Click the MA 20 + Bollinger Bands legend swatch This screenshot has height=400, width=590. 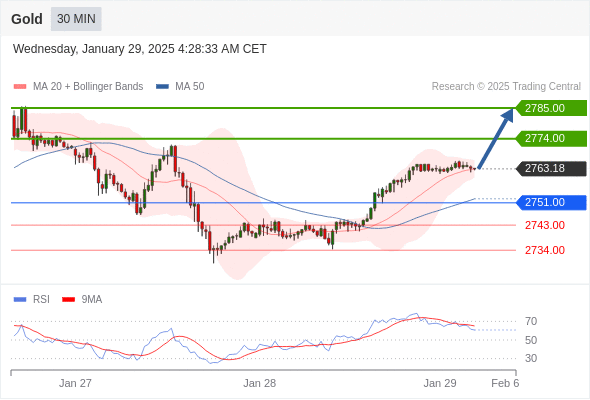(20, 87)
